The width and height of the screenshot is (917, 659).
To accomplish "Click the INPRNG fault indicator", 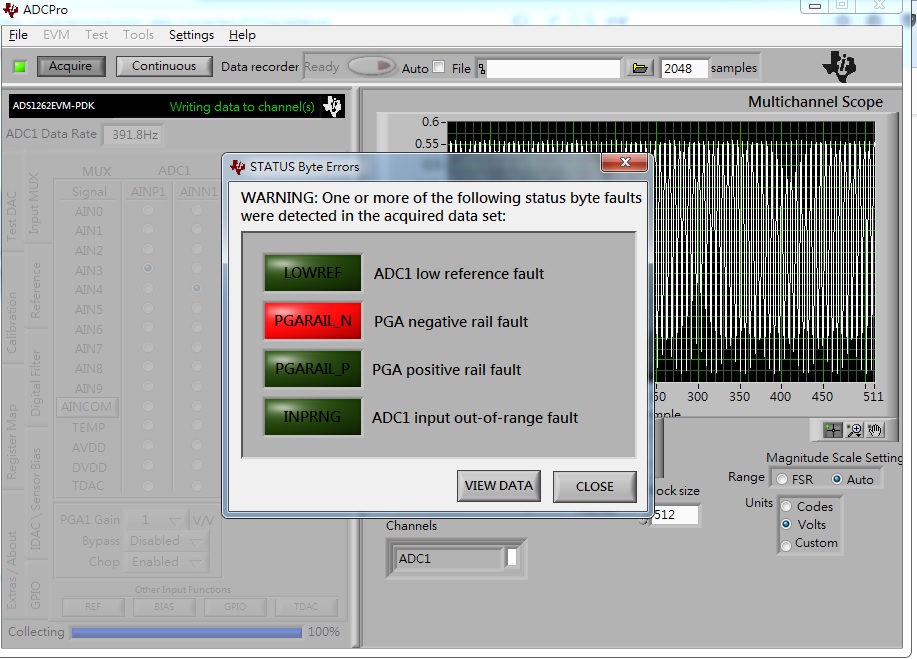I will click(312, 416).
